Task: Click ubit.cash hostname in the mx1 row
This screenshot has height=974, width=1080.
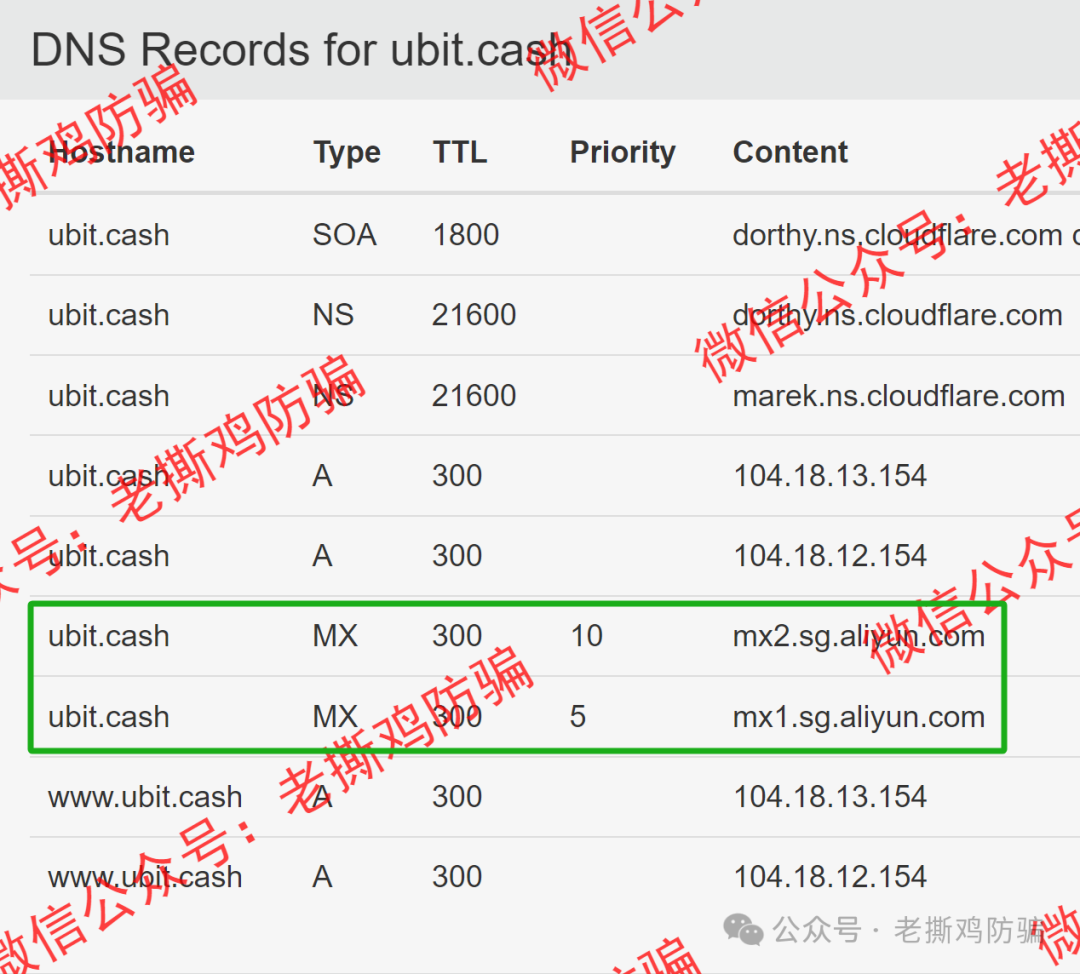Action: (109, 718)
